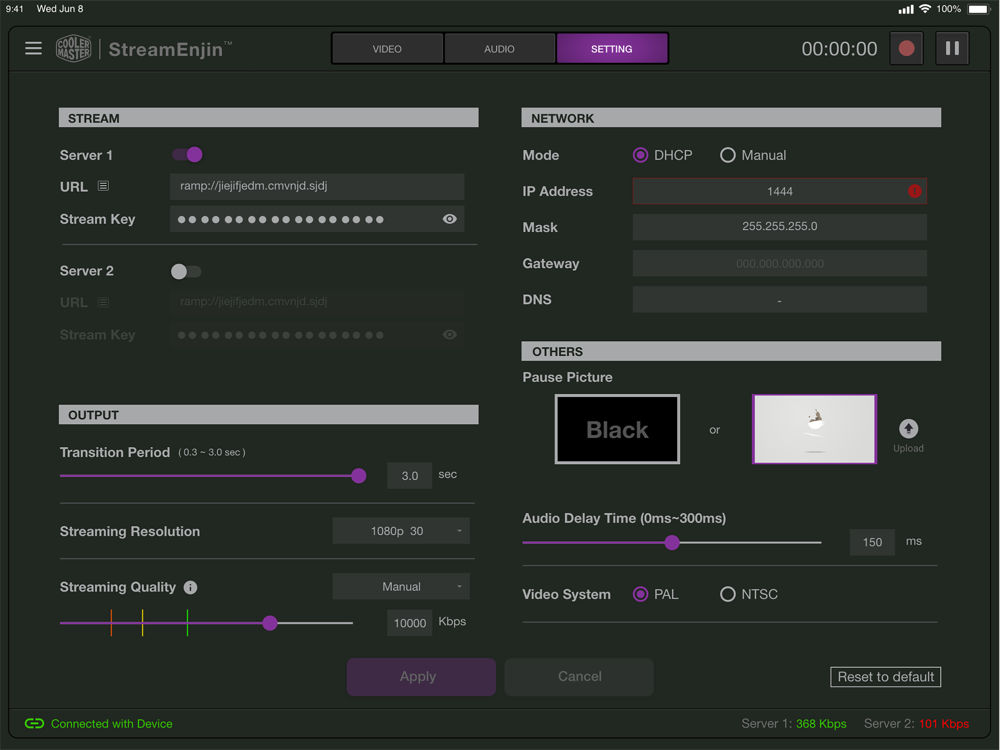This screenshot has height=750, width=1000.
Task: Click the Server 1 URL field
Action: [x=317, y=186]
